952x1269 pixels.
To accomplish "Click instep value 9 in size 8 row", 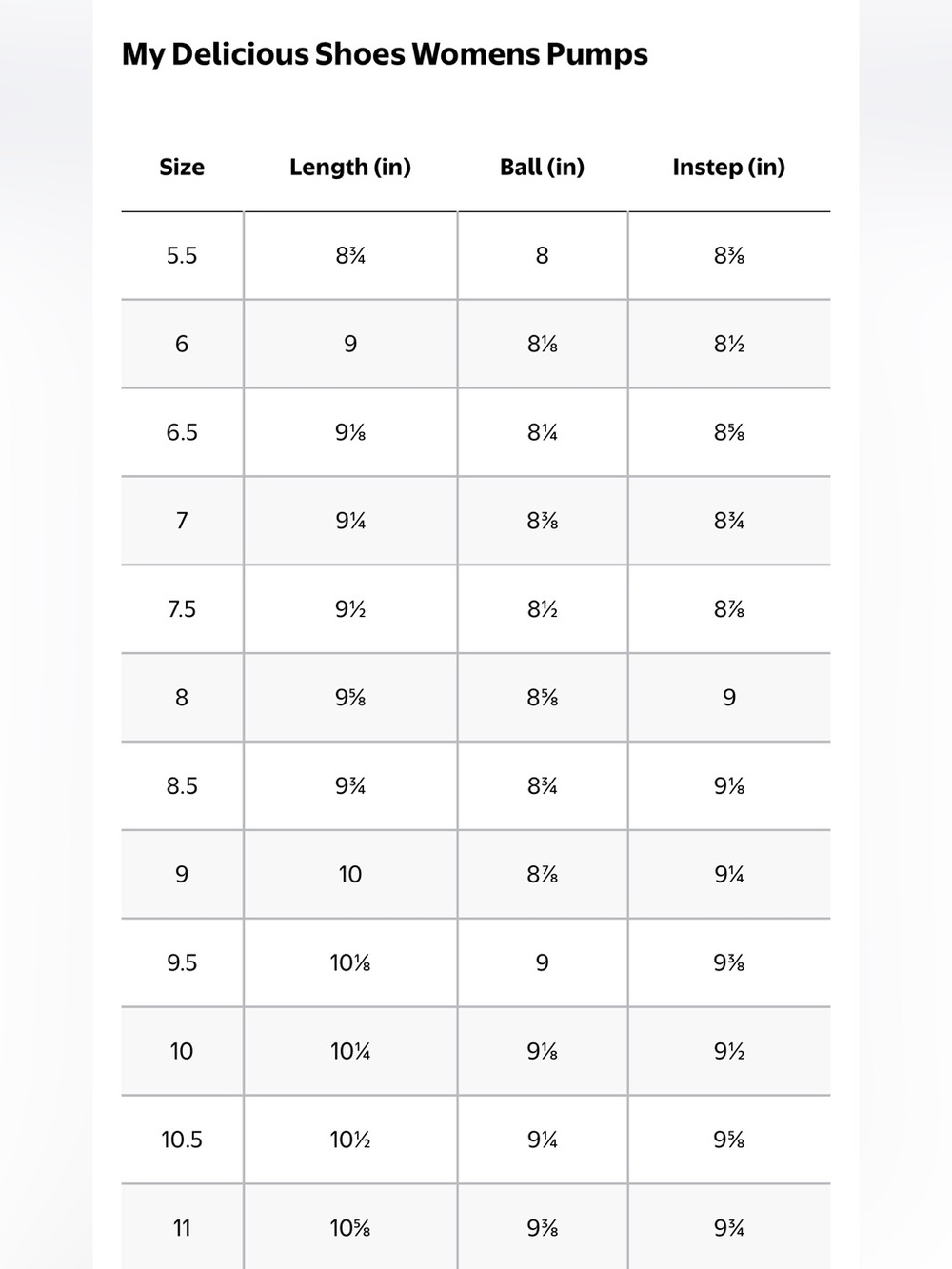I will 729,698.
